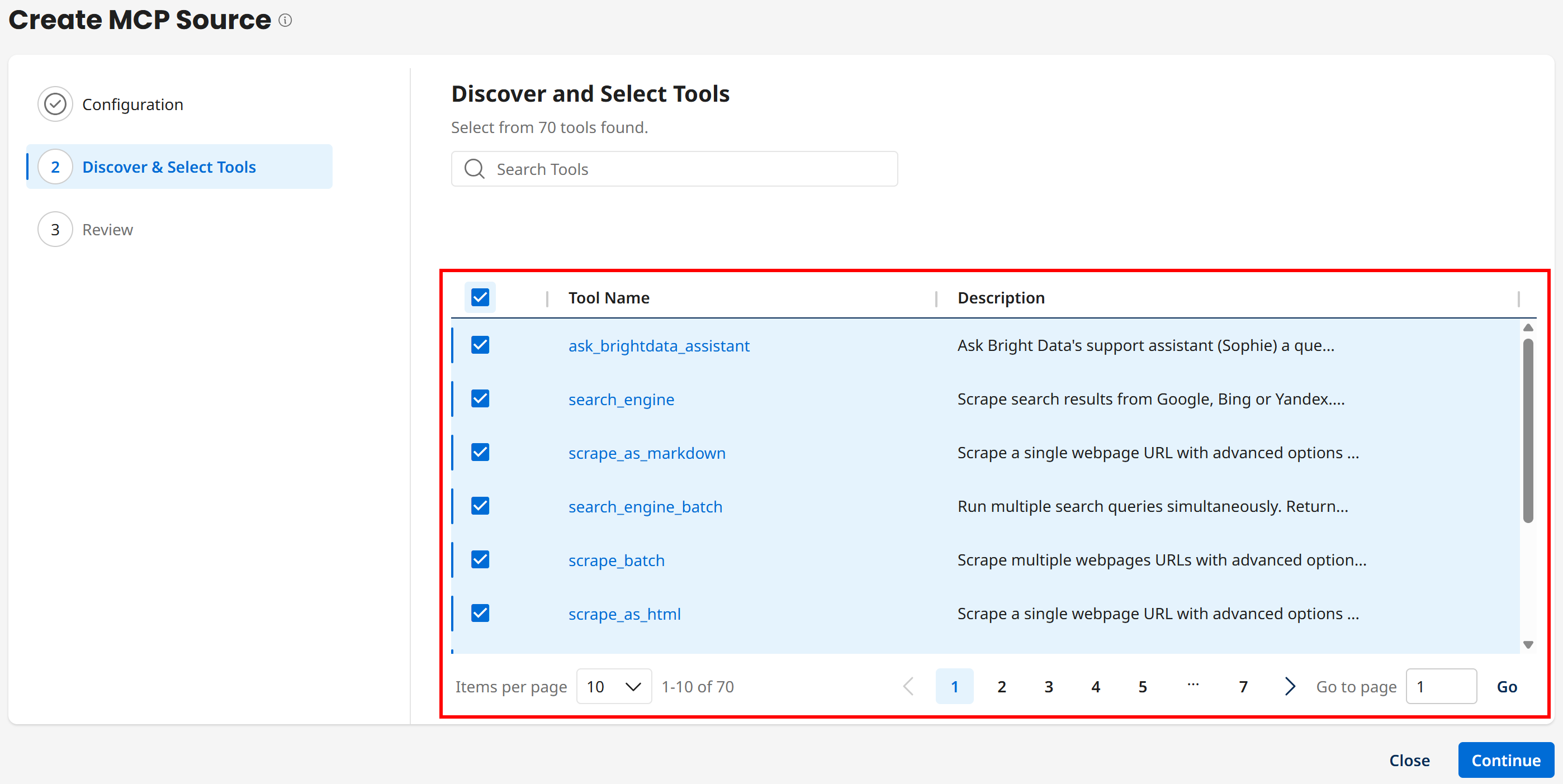Click description 'Ask Bright Data's support assistant'
This screenshot has height=784, width=1563.
click(1145, 345)
